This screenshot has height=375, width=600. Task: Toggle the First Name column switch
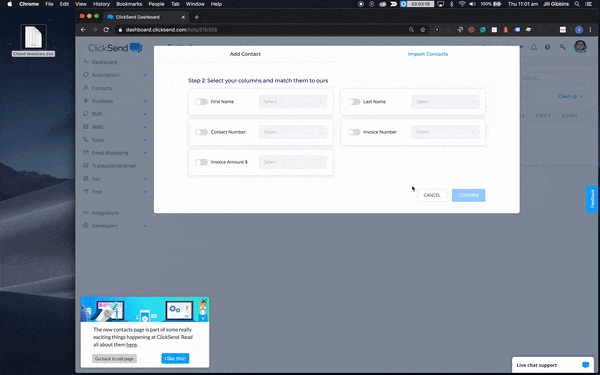[201, 102]
